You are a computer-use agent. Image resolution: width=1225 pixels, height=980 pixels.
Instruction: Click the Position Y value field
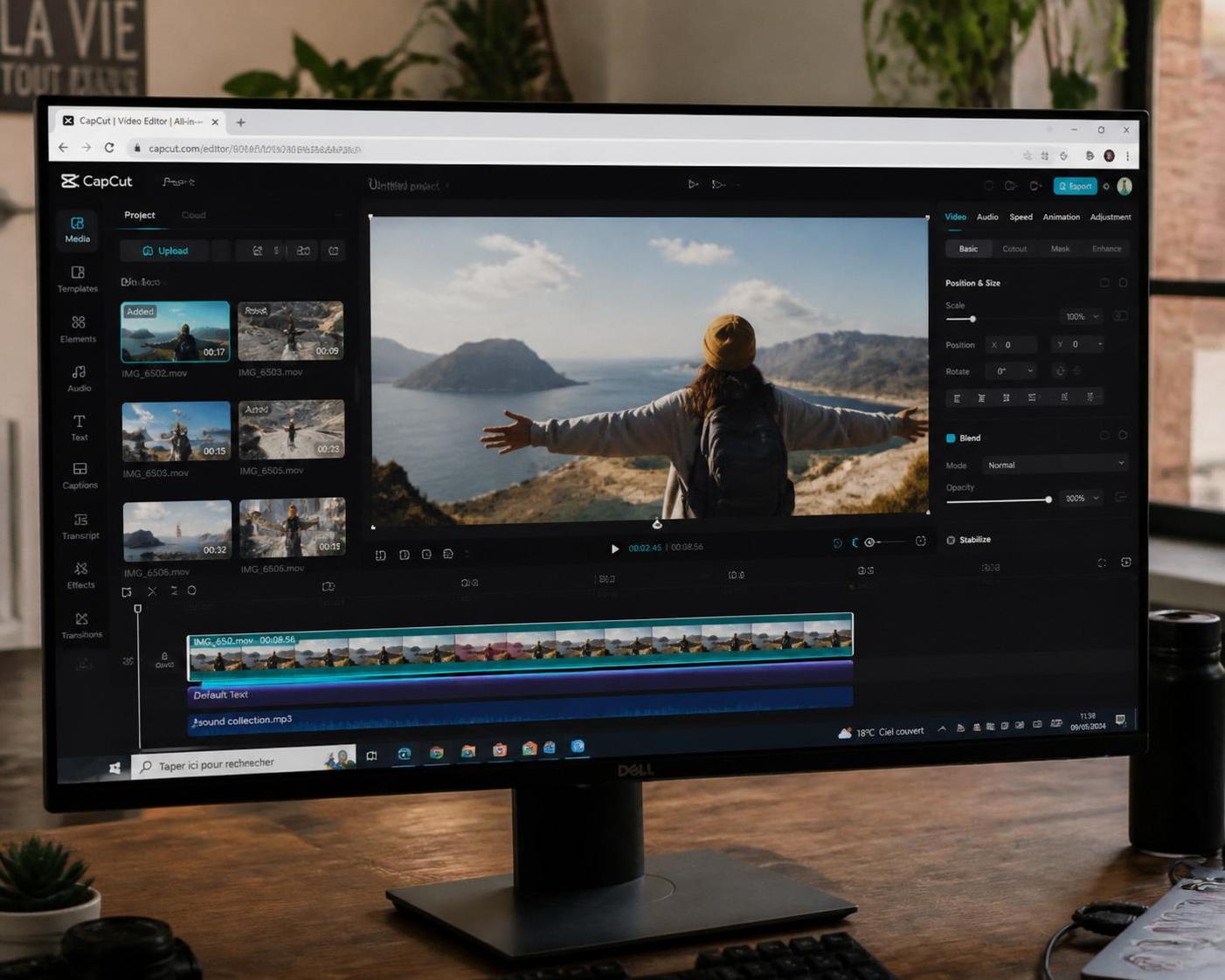1078,344
